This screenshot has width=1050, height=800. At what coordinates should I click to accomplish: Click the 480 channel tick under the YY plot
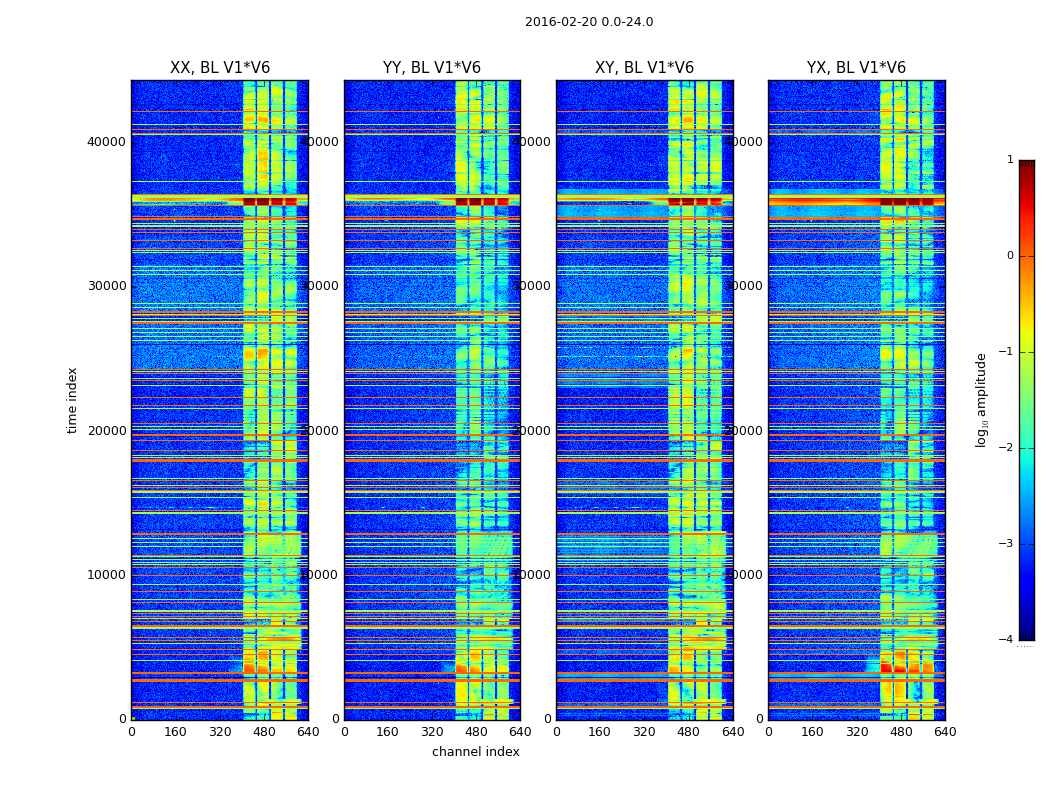coord(476,732)
